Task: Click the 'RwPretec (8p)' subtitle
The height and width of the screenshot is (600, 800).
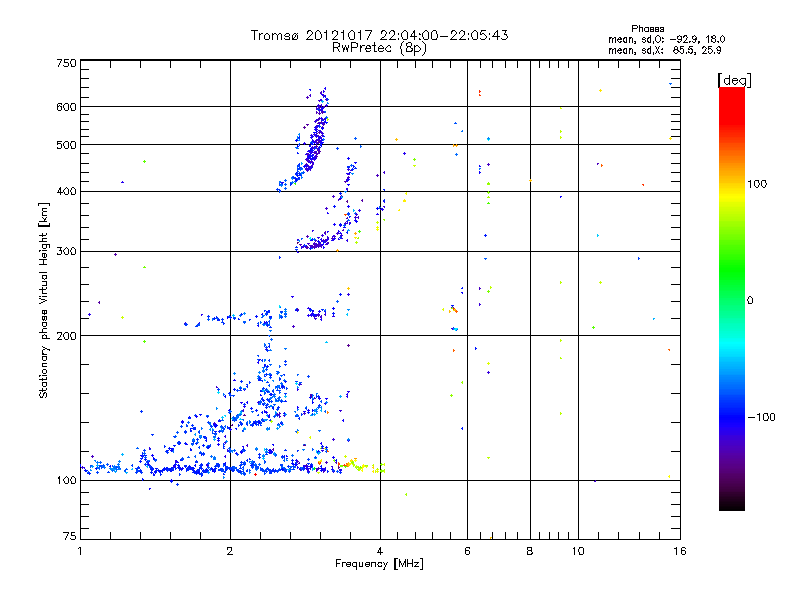Action: (x=379, y=48)
